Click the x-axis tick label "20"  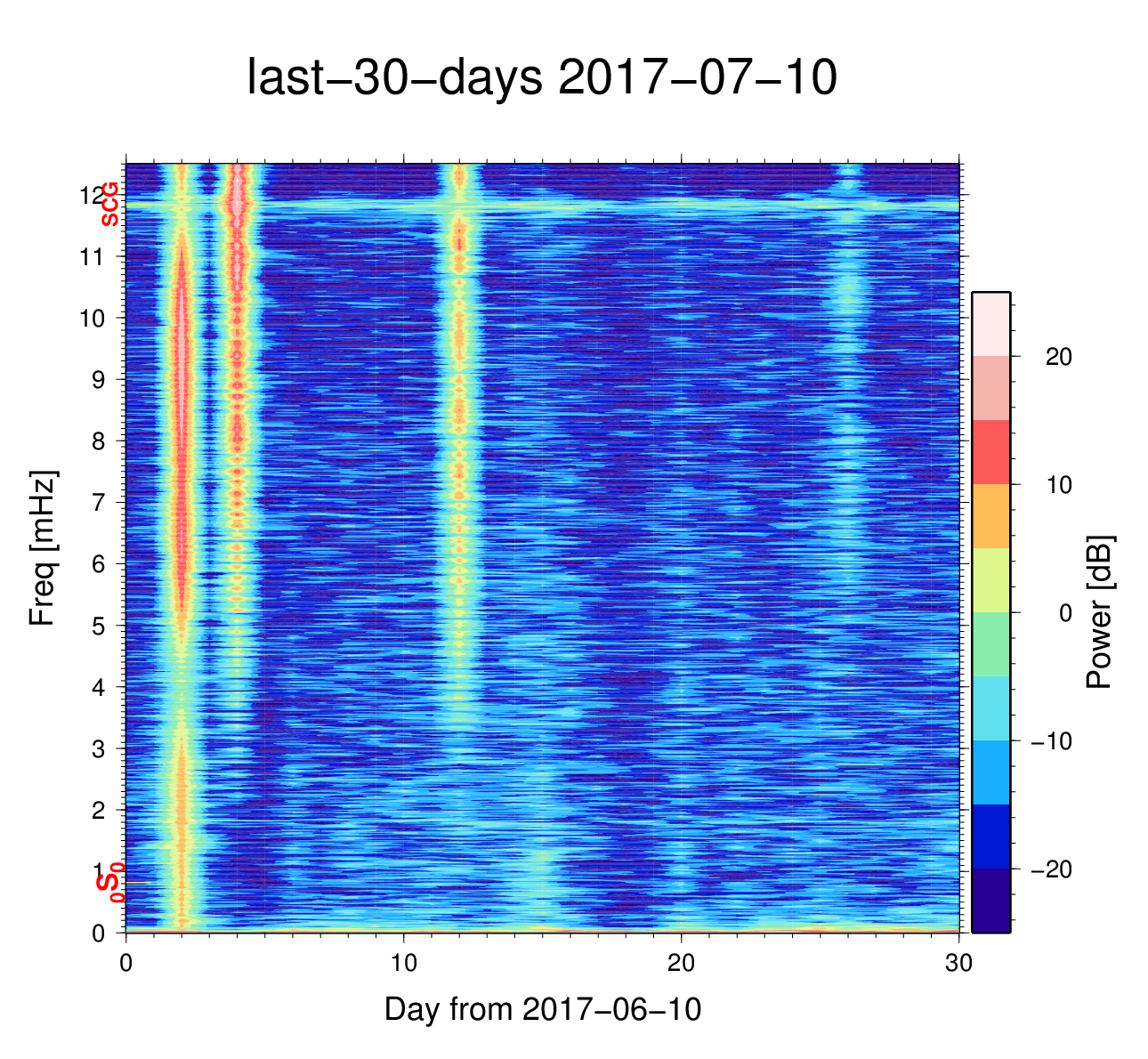point(682,964)
